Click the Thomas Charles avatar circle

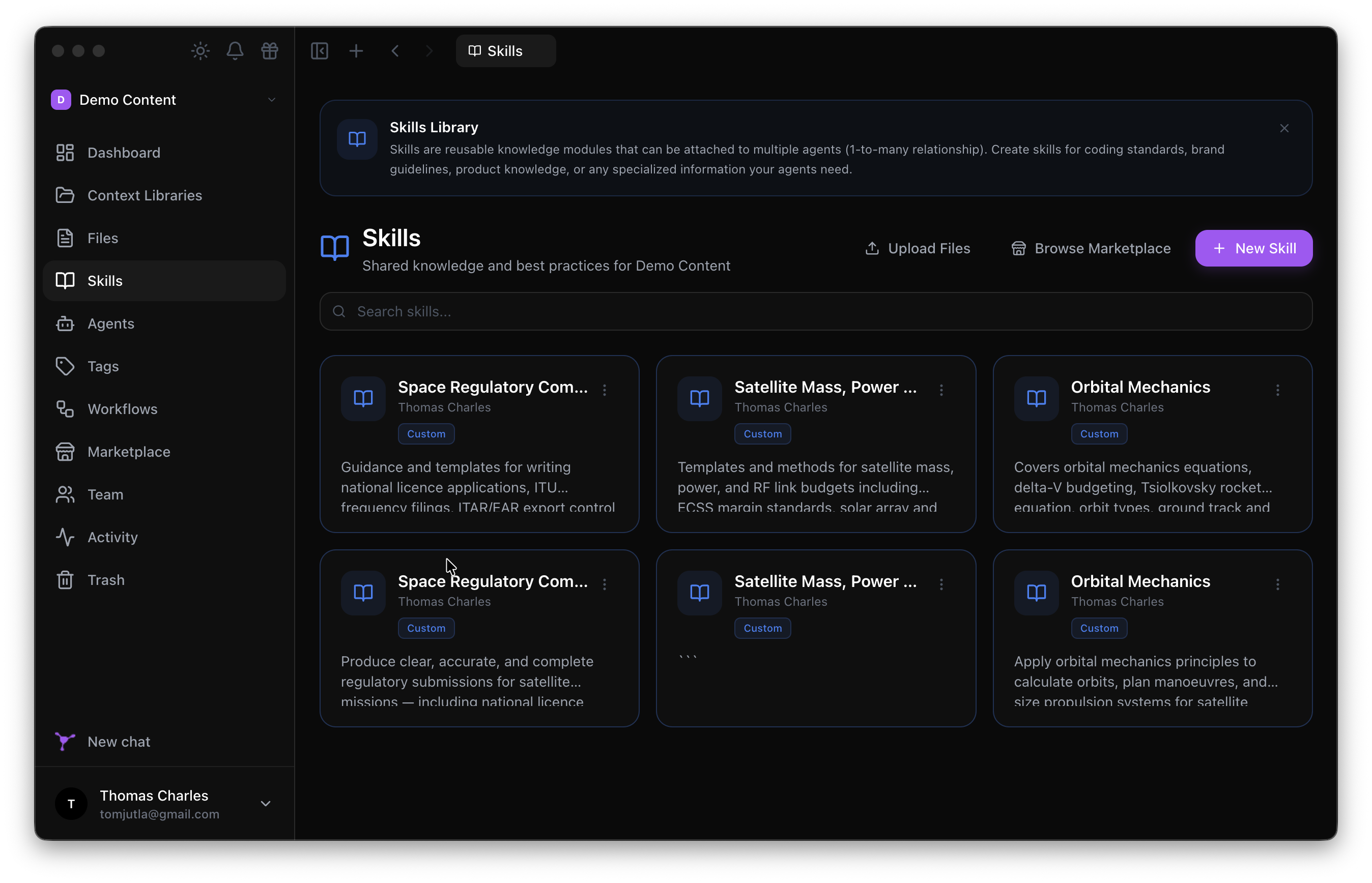click(x=71, y=803)
